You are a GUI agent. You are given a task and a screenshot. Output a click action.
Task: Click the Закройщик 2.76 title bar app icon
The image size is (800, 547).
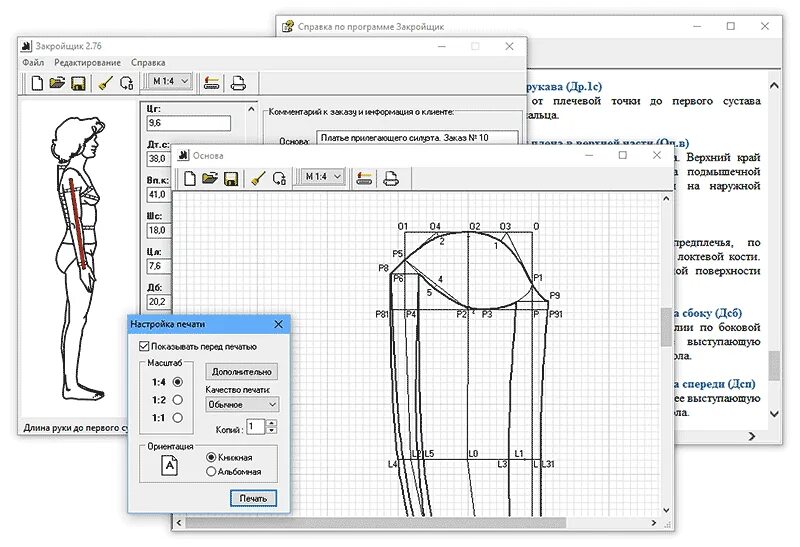26,45
